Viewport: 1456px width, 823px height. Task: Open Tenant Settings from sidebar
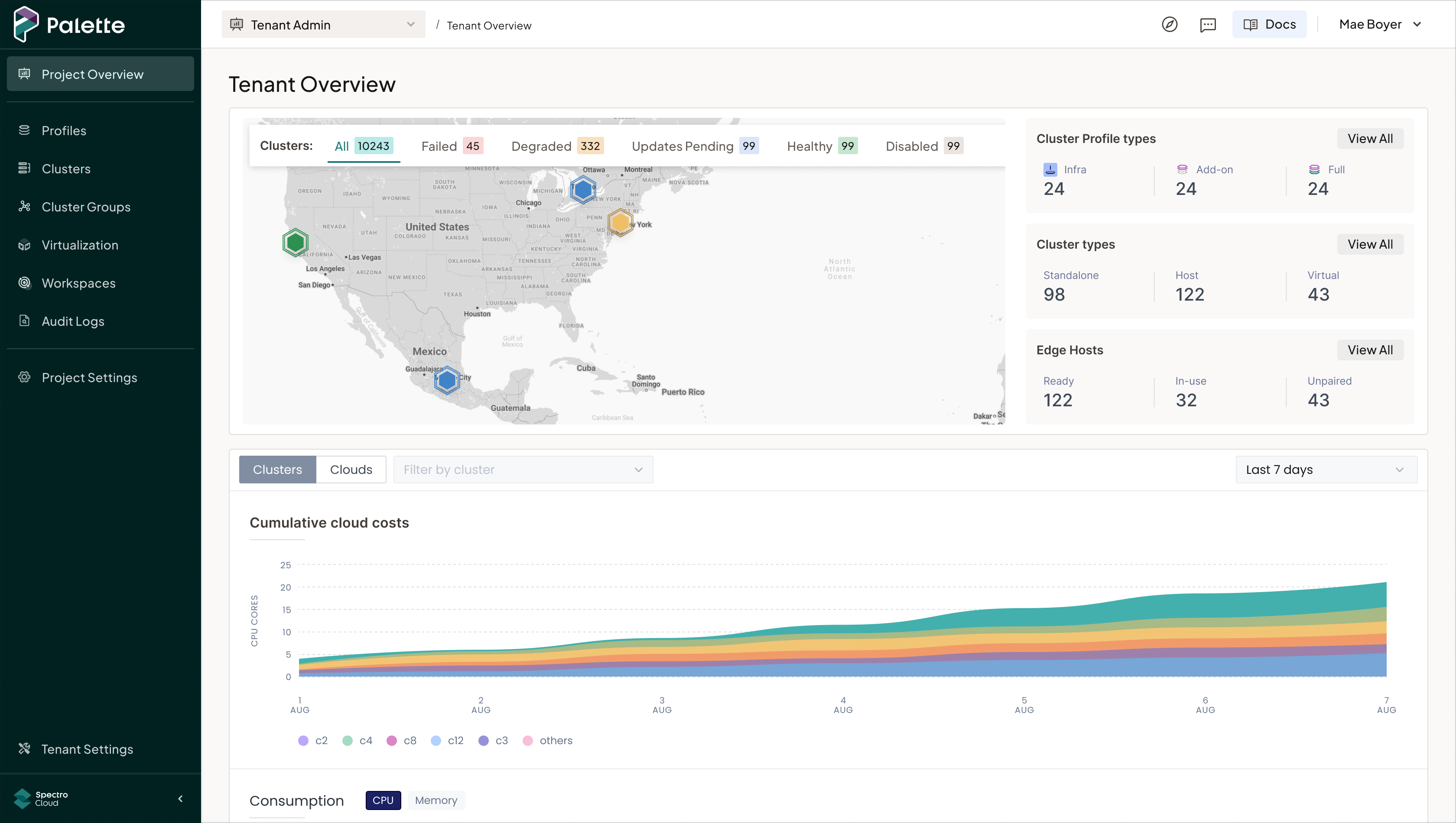[x=87, y=749]
